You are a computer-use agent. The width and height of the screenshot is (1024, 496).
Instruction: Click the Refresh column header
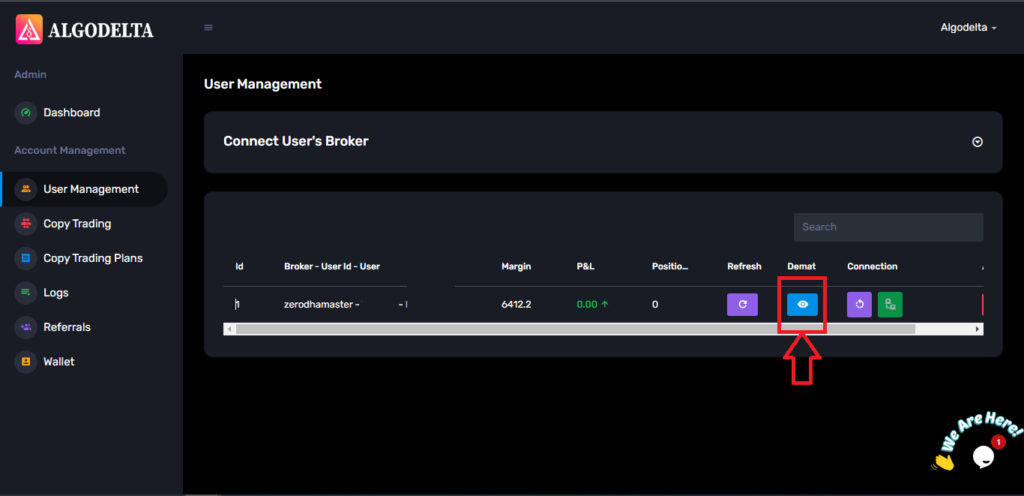point(744,266)
